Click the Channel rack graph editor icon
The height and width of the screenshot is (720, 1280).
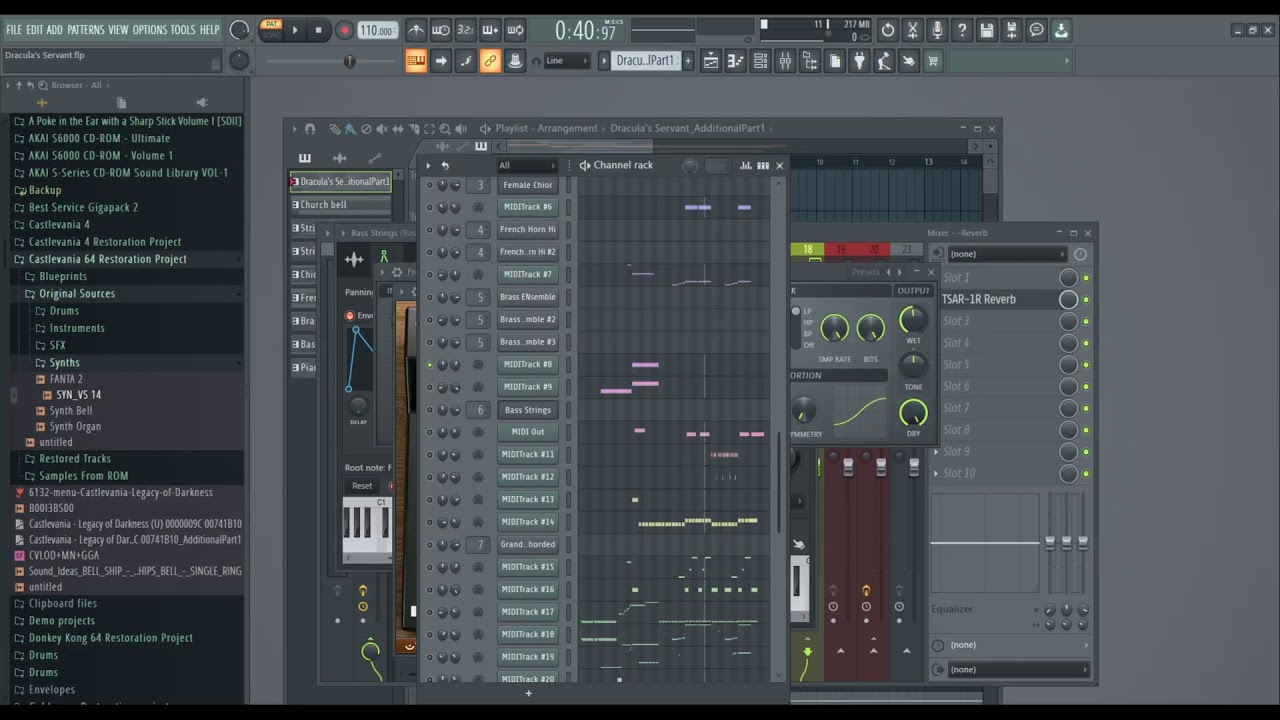pos(747,166)
